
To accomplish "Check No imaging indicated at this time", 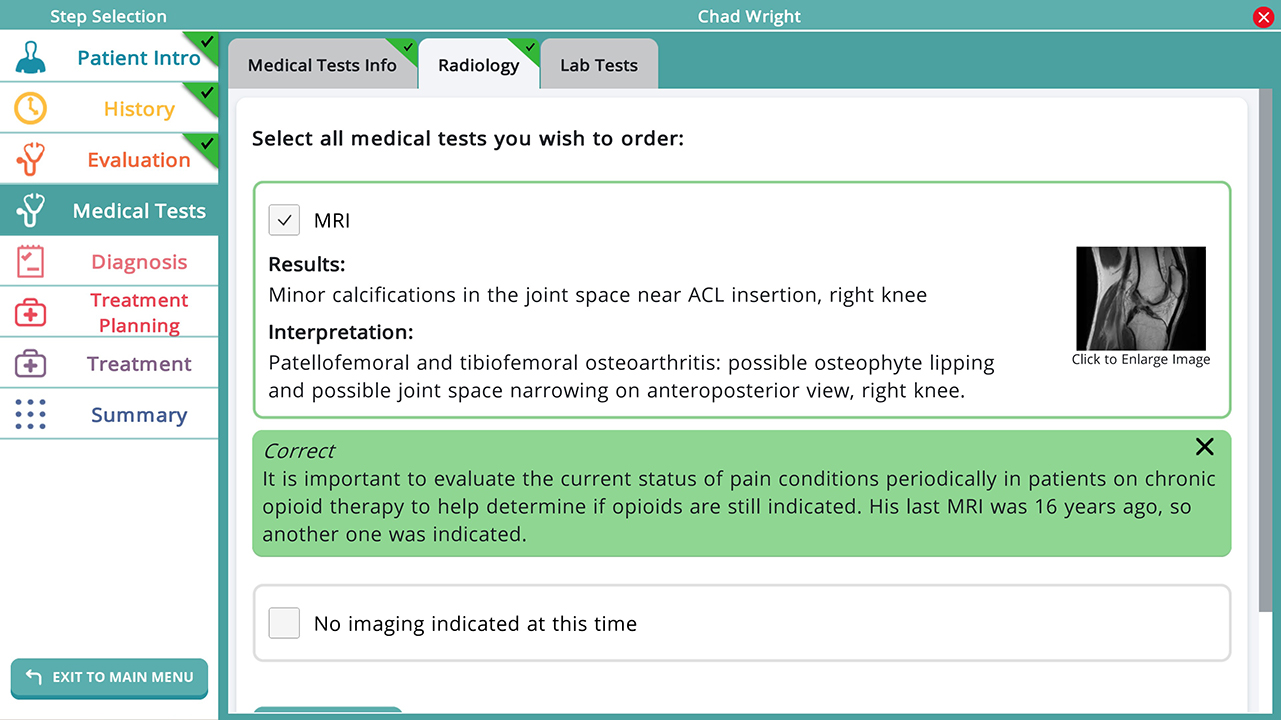I will point(285,623).
